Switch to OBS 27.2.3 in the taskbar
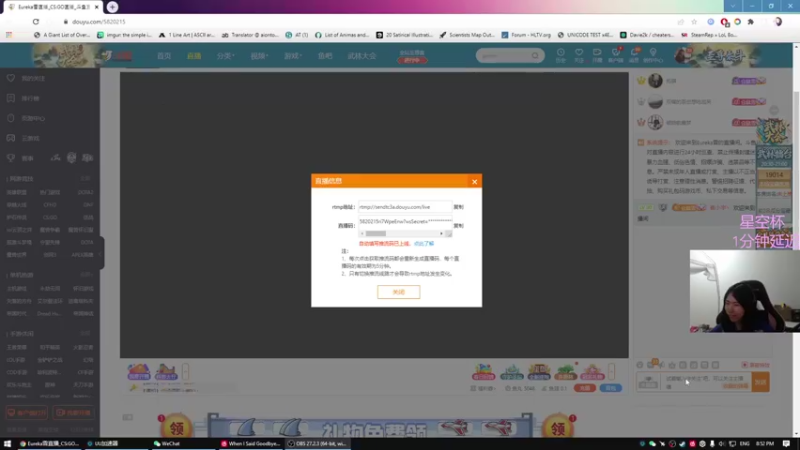This screenshot has width=800, height=450. tap(316, 444)
